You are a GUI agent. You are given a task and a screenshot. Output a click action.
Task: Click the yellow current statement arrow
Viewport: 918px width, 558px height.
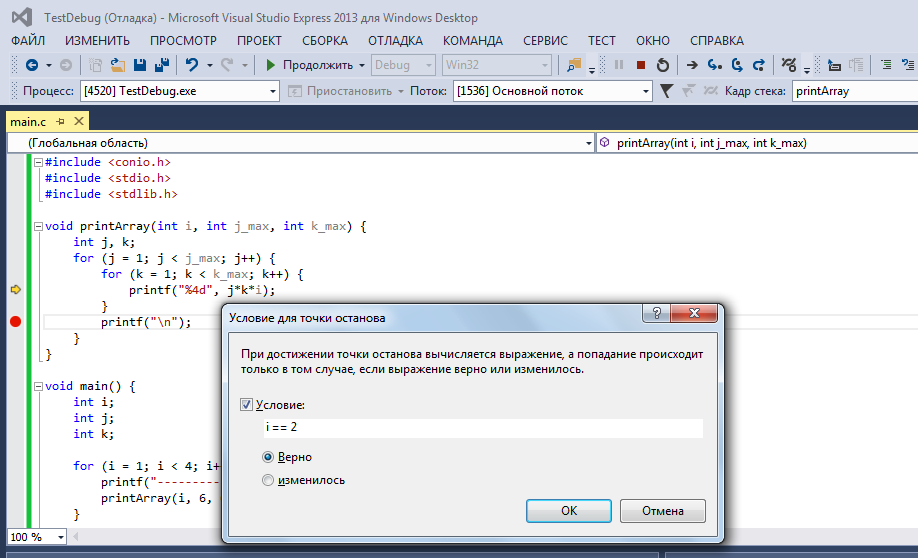point(16,289)
